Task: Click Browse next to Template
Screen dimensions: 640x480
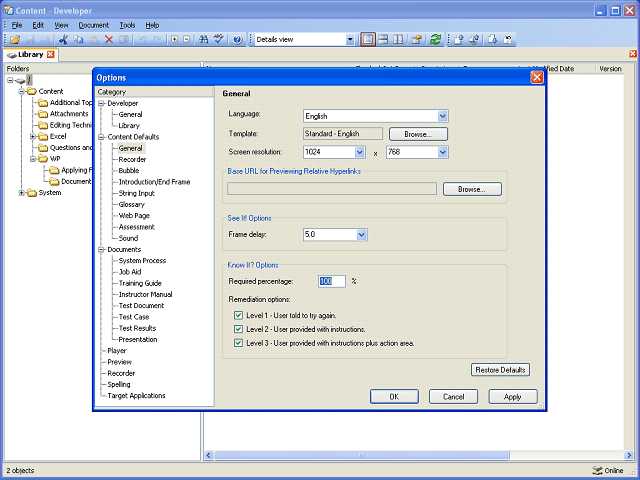Action: click(418, 134)
